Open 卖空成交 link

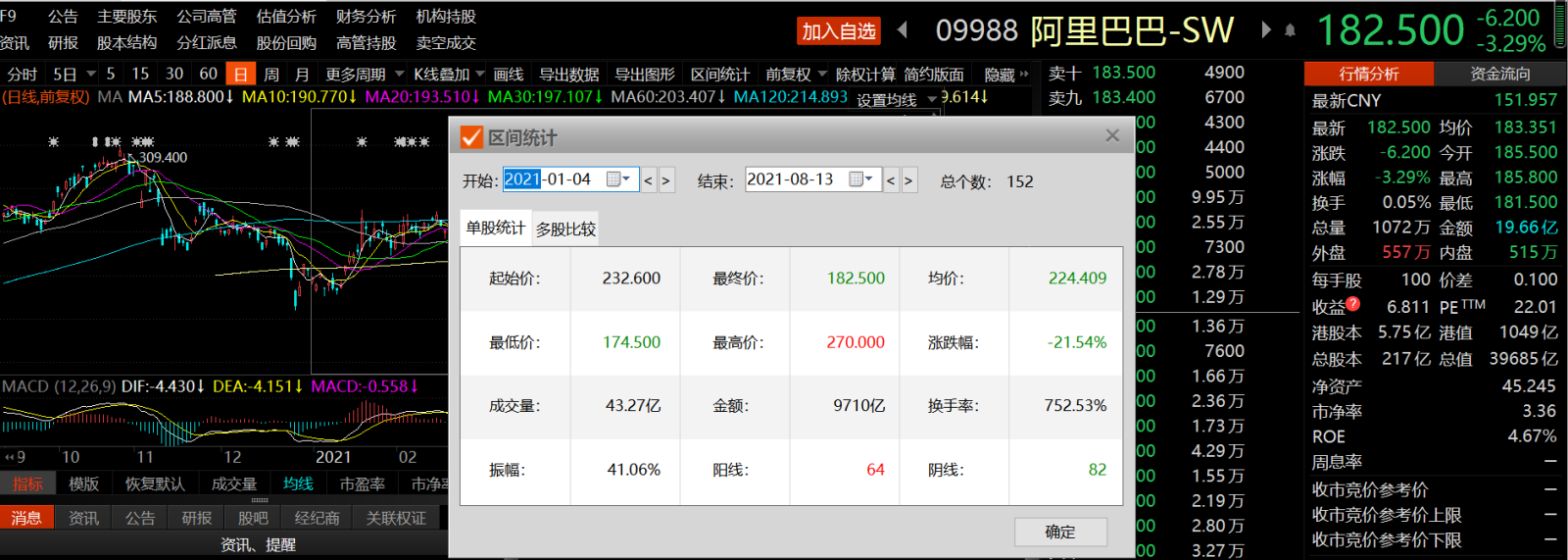click(x=446, y=43)
